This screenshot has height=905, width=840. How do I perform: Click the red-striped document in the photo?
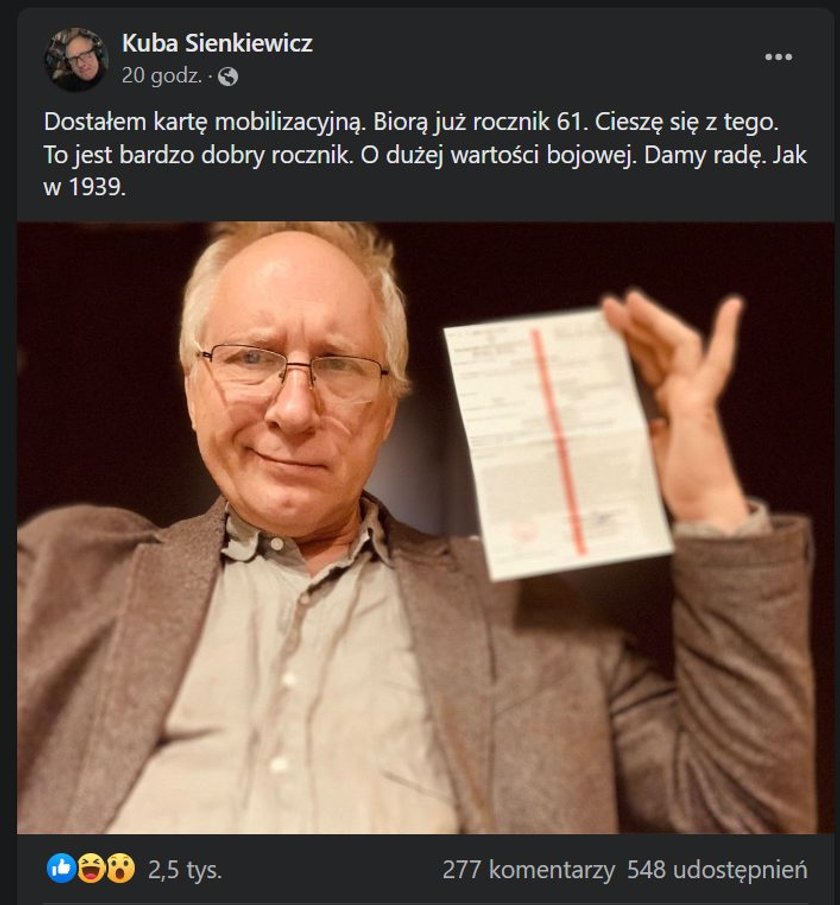557,443
